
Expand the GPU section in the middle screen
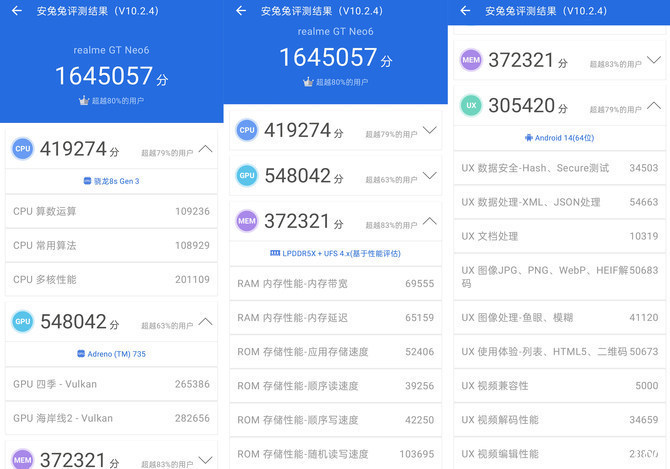(x=430, y=175)
